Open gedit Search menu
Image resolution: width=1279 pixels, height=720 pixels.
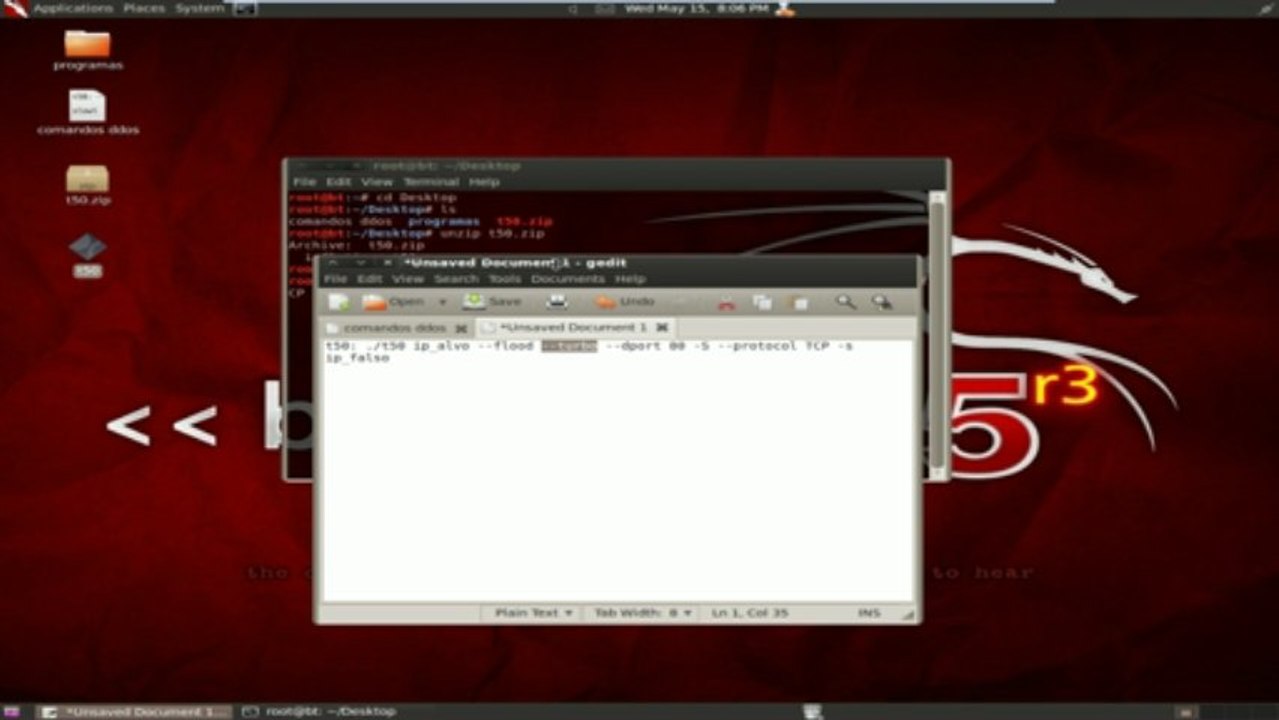pyautogui.click(x=456, y=279)
